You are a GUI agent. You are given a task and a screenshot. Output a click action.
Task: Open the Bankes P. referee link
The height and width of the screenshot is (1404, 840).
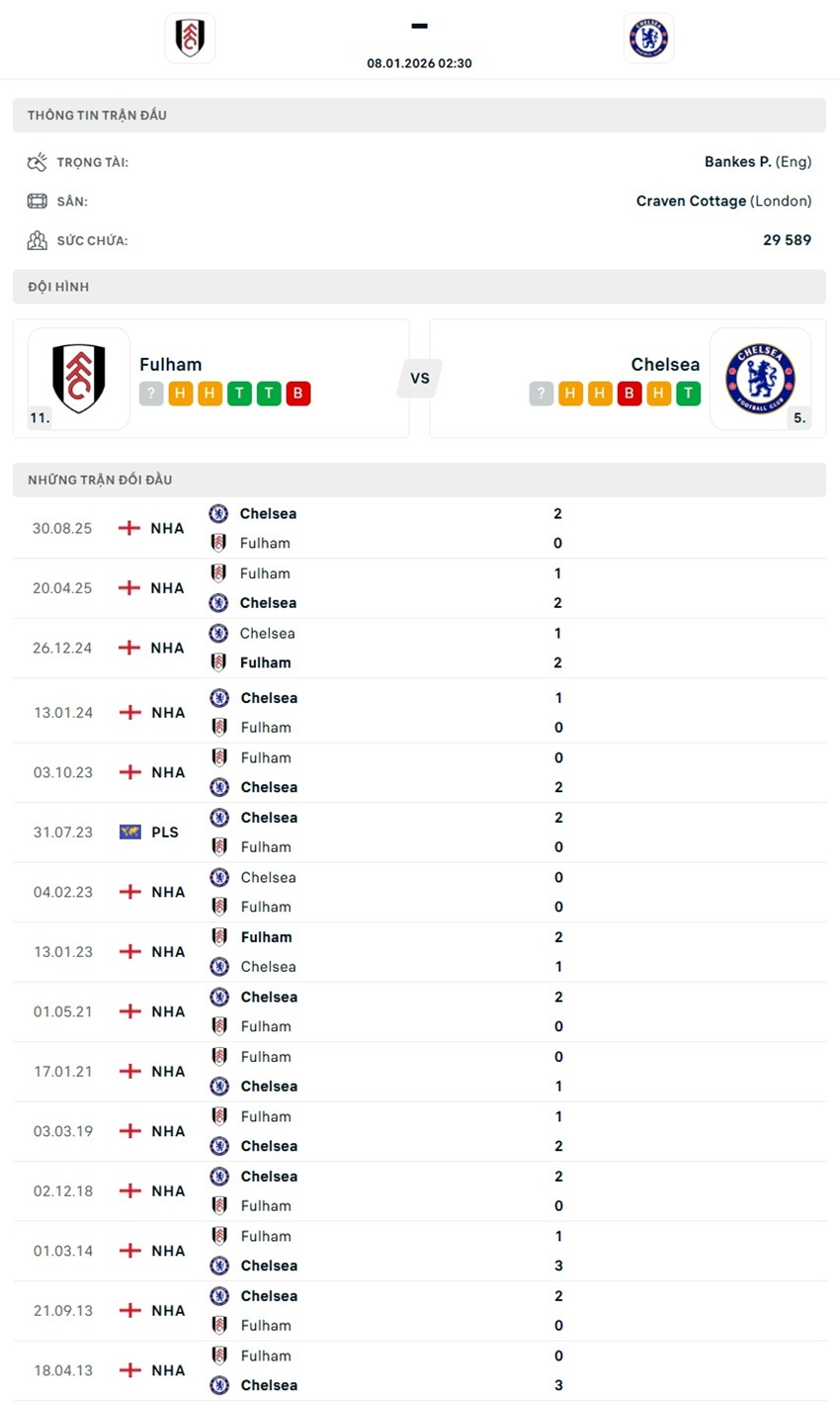pyautogui.click(x=739, y=161)
